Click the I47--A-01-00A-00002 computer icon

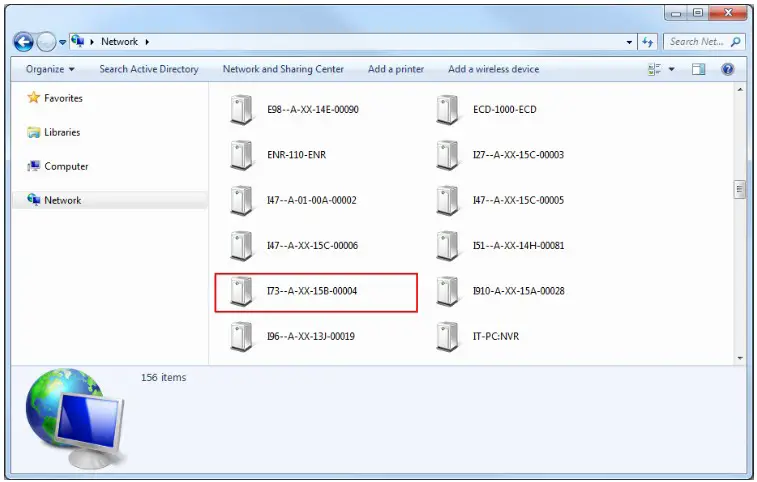click(241, 200)
